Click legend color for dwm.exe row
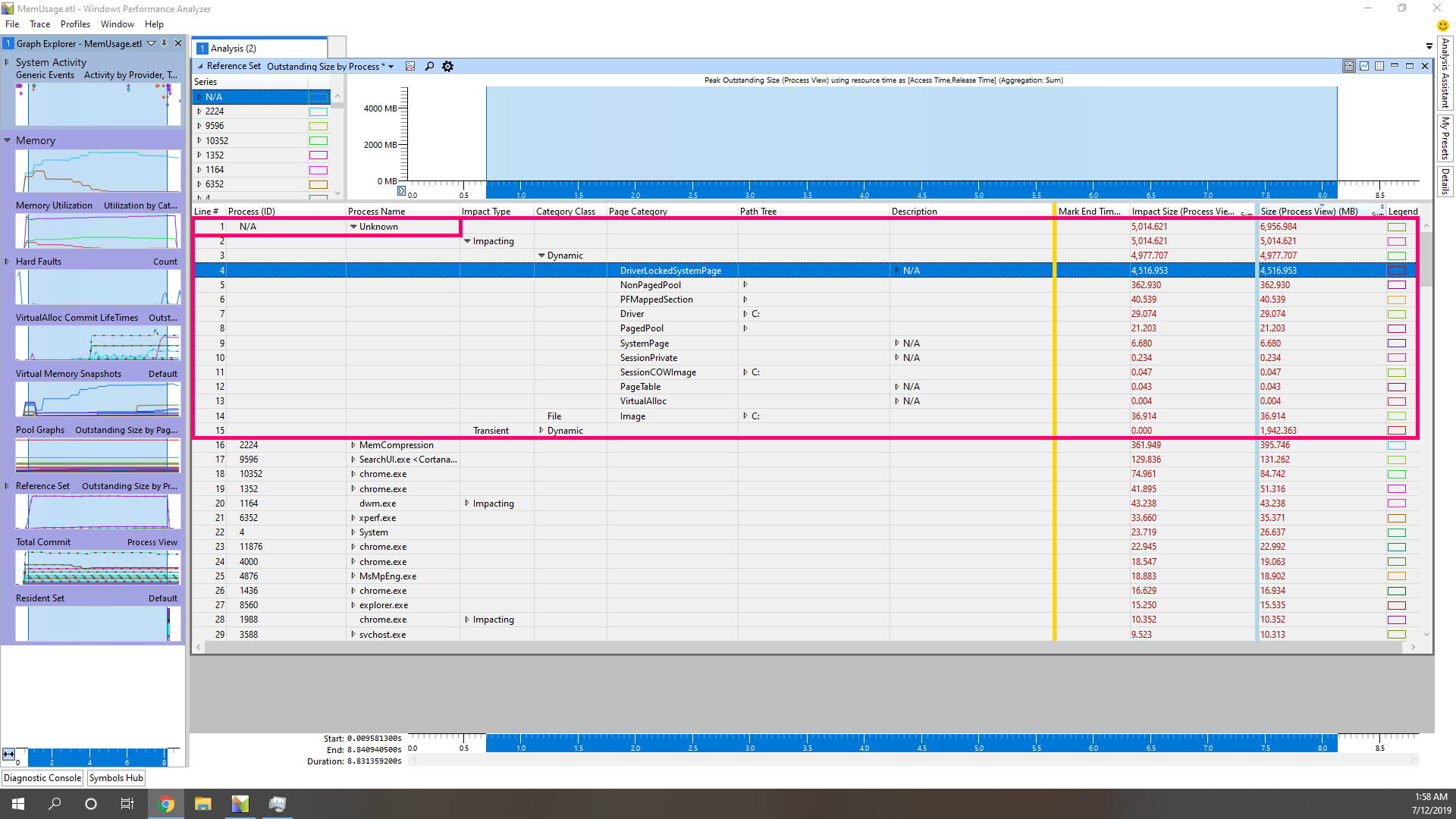This screenshot has width=1456, height=819. [x=1397, y=504]
